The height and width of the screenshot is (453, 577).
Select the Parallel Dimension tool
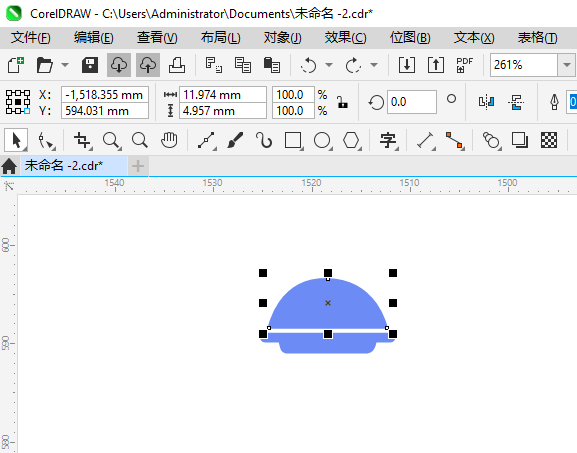(x=425, y=140)
